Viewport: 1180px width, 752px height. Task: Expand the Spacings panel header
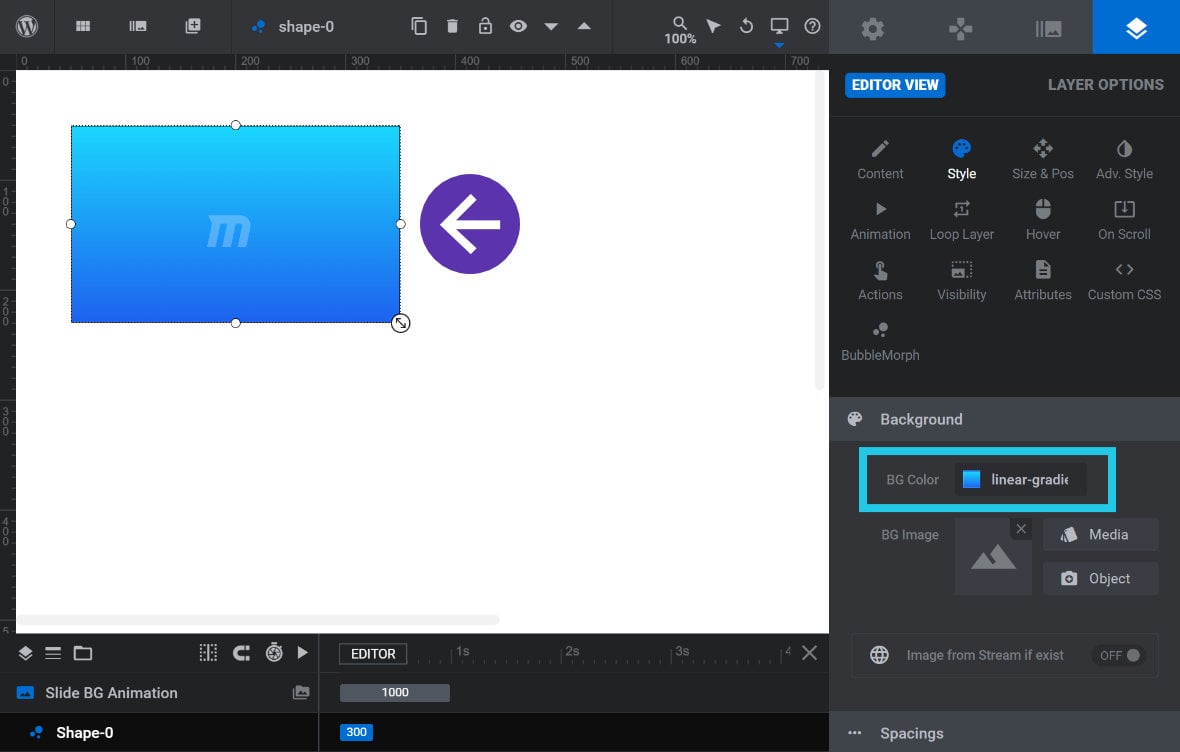click(x=1005, y=733)
